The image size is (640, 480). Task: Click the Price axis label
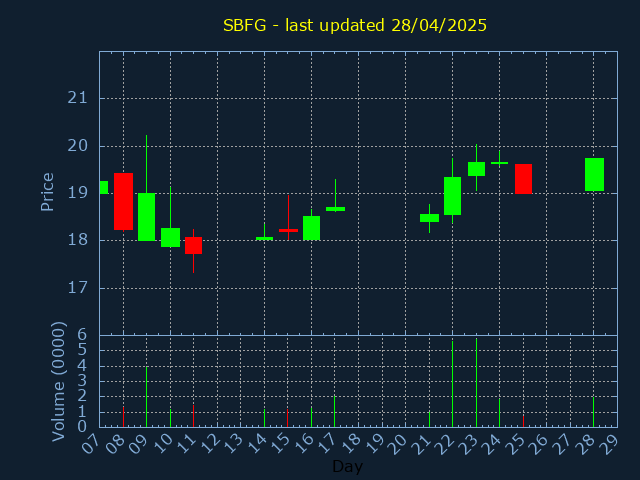pos(47,192)
